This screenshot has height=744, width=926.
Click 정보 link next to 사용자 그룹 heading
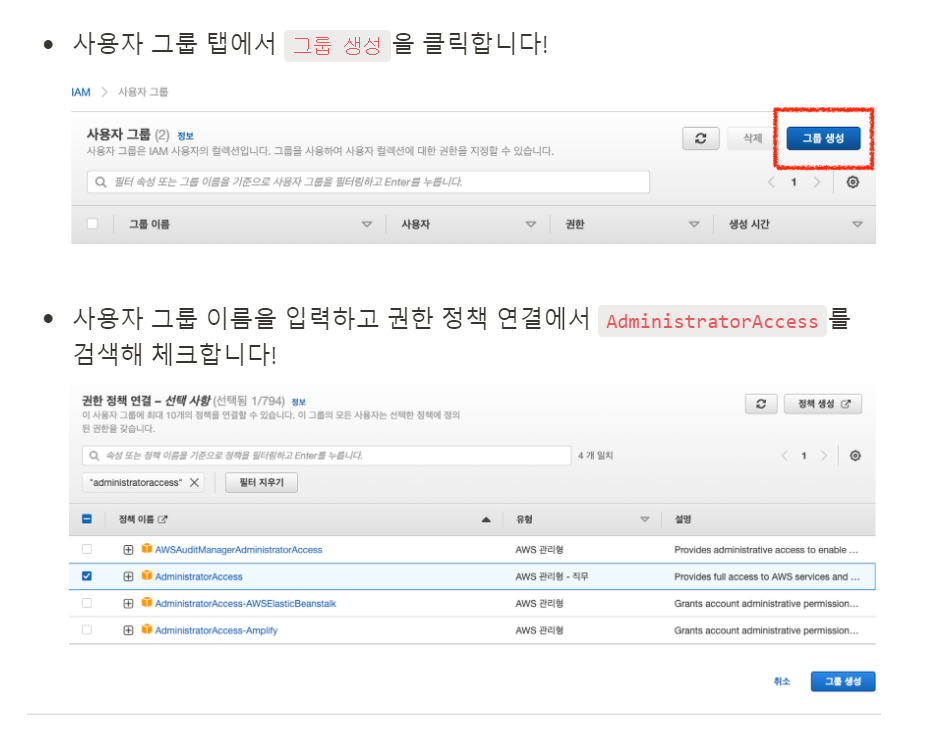point(185,136)
